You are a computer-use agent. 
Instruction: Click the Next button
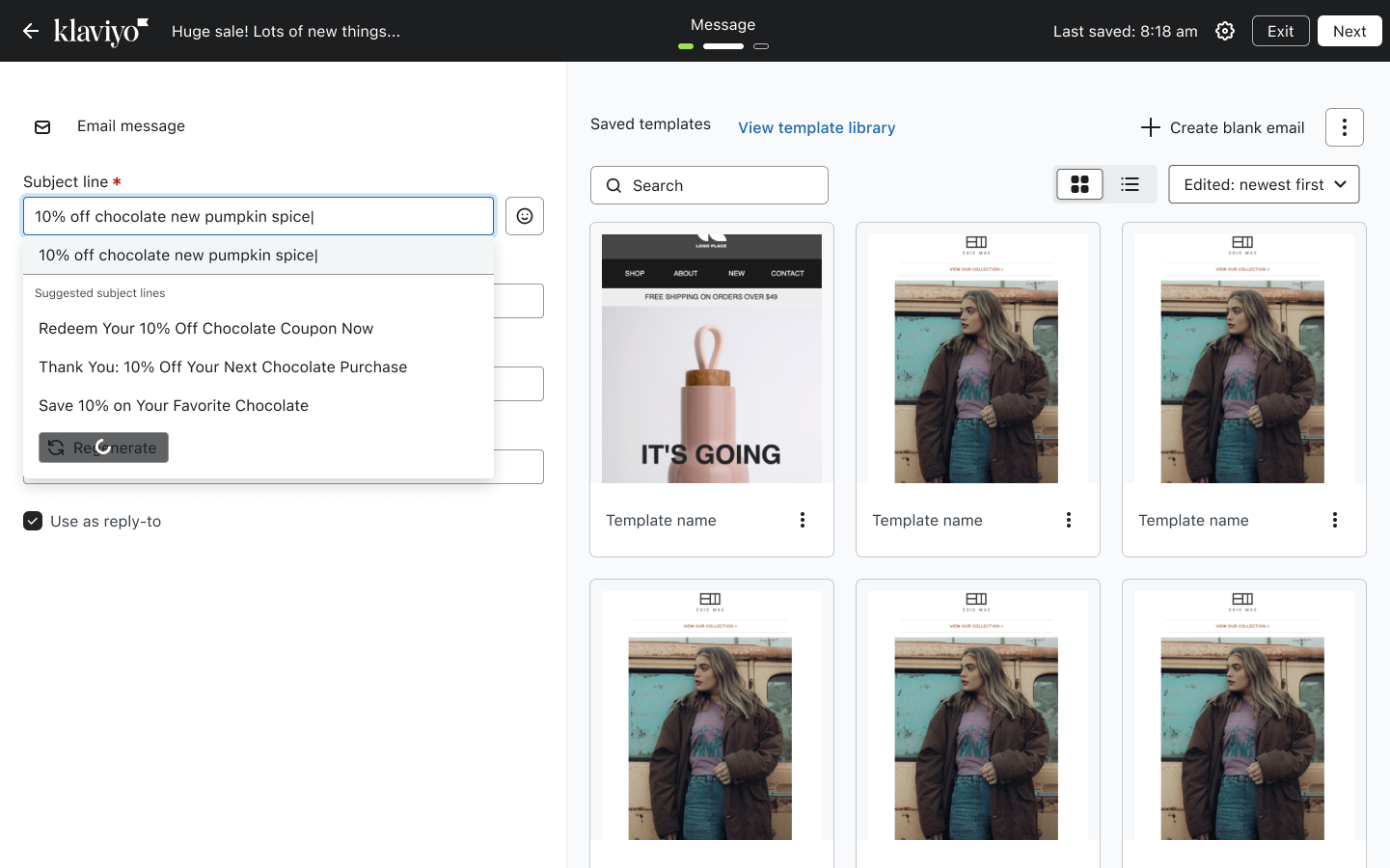pyautogui.click(x=1349, y=31)
